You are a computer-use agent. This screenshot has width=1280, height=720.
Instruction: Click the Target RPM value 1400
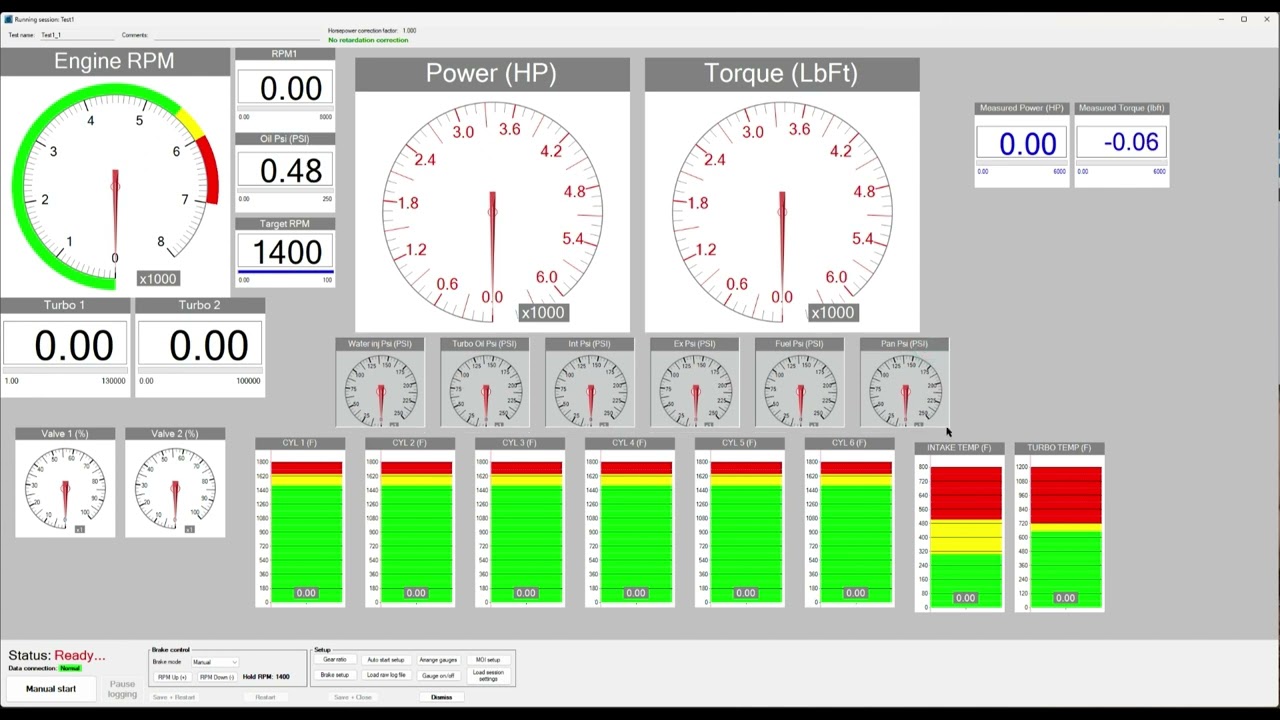tap(286, 252)
